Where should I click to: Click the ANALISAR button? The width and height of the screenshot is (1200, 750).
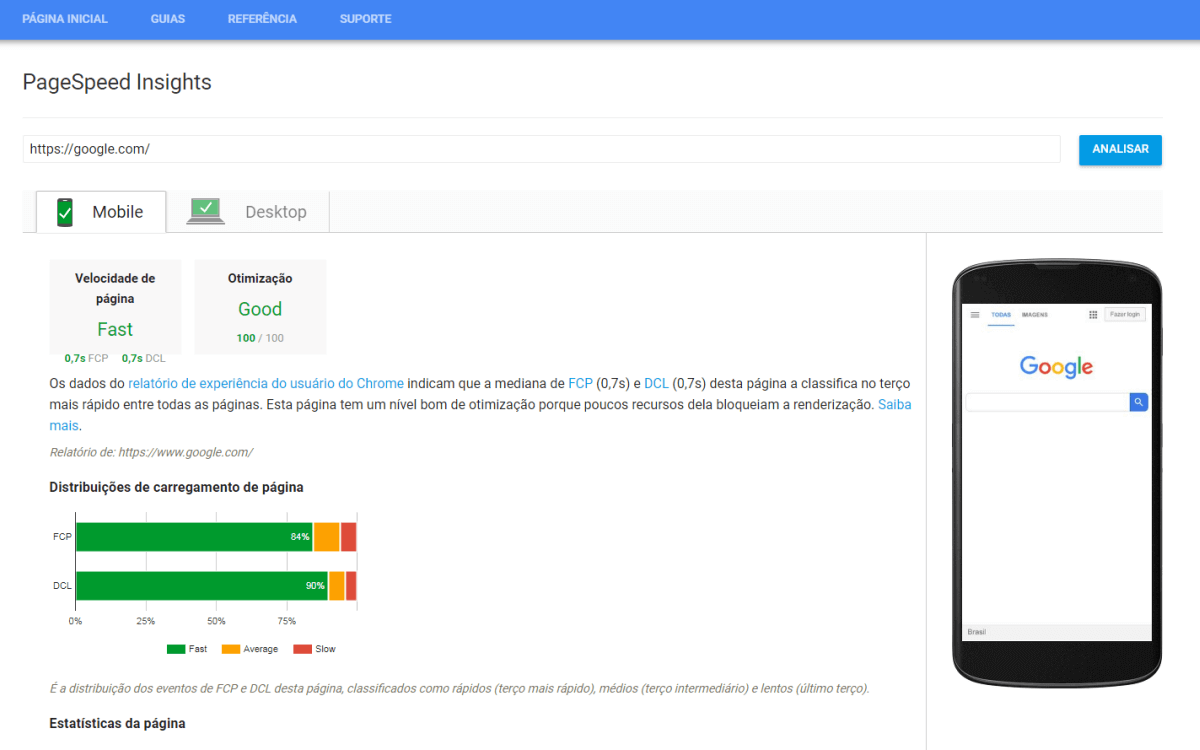coord(1120,149)
